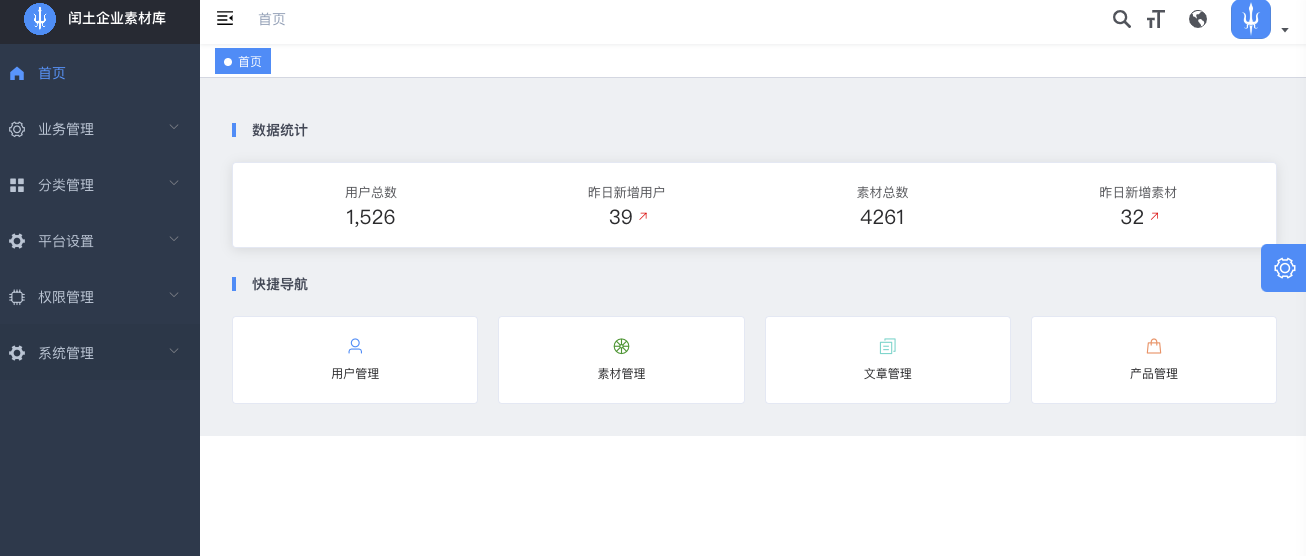1306x556 pixels.
Task: Collapse sidebar with hamburger icon
Action: pyautogui.click(x=225, y=18)
